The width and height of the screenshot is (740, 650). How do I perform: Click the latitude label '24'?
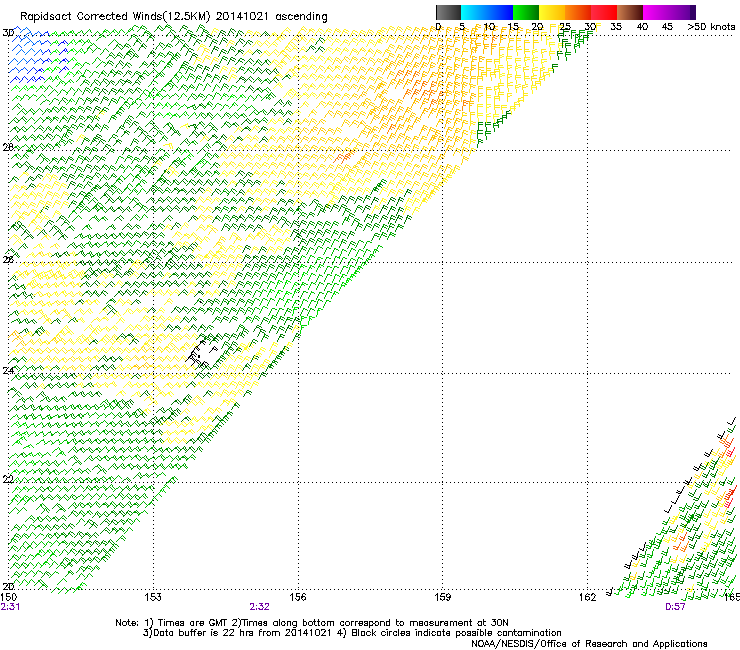8,371
